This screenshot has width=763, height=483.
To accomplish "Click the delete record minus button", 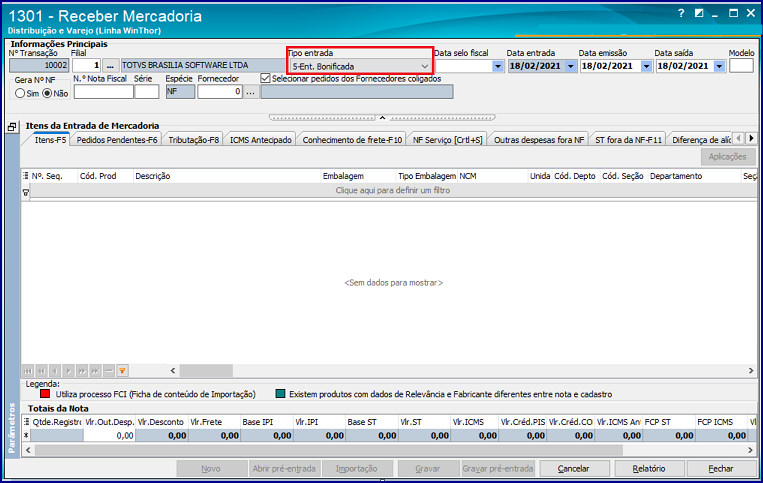I will 109,371.
